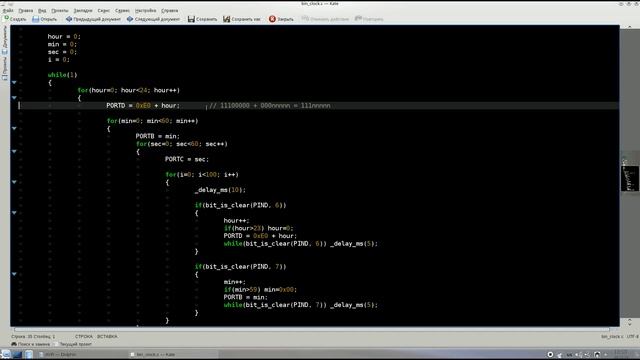Click the 'if(min>59) min=0x00;' line

pyautogui.click(x=260, y=290)
